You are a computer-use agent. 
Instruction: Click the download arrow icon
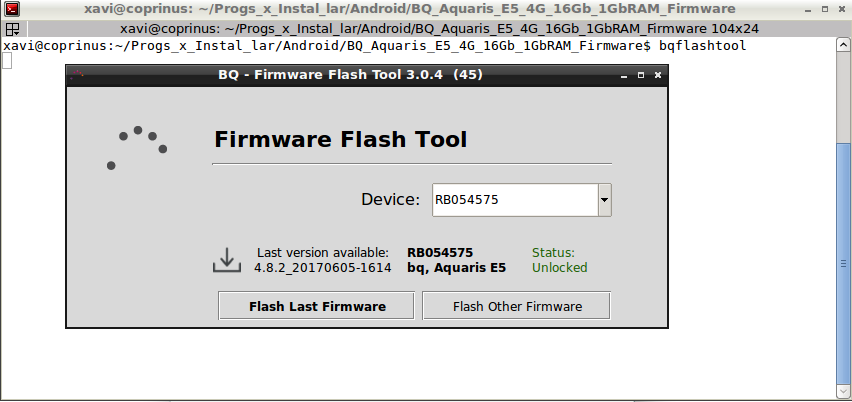(227, 260)
